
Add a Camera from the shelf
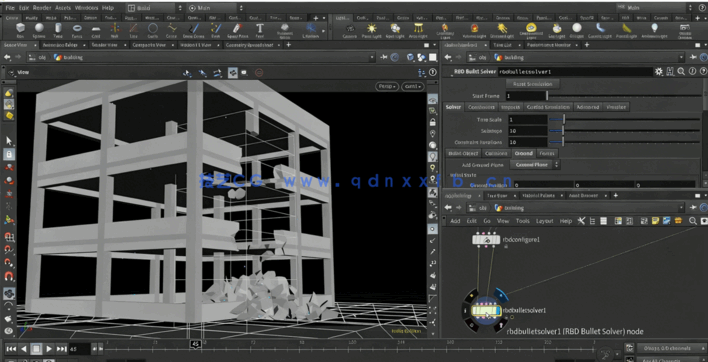[349, 30]
